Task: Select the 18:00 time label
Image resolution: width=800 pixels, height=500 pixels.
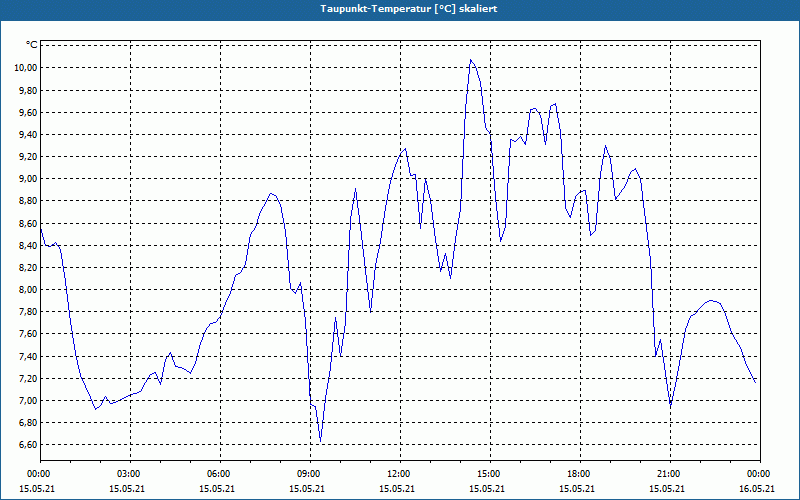Action: tap(580, 474)
